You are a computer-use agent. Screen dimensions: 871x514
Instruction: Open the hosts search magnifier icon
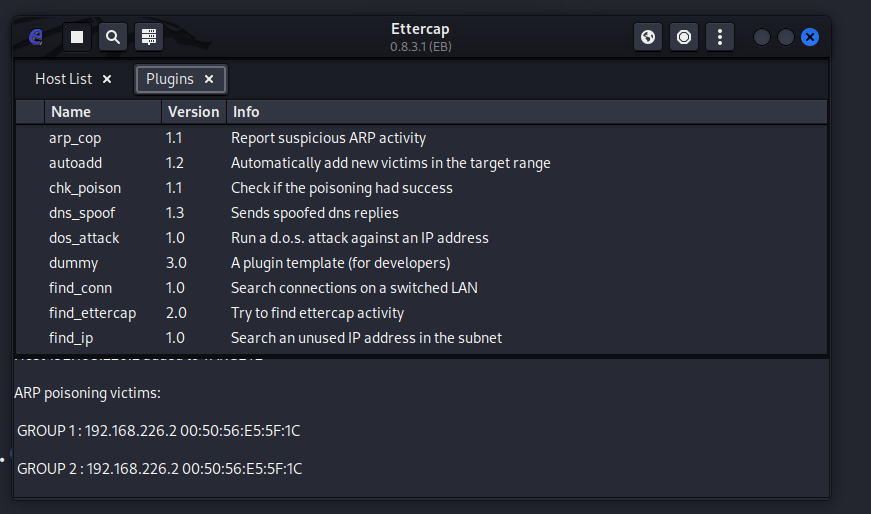pos(113,37)
